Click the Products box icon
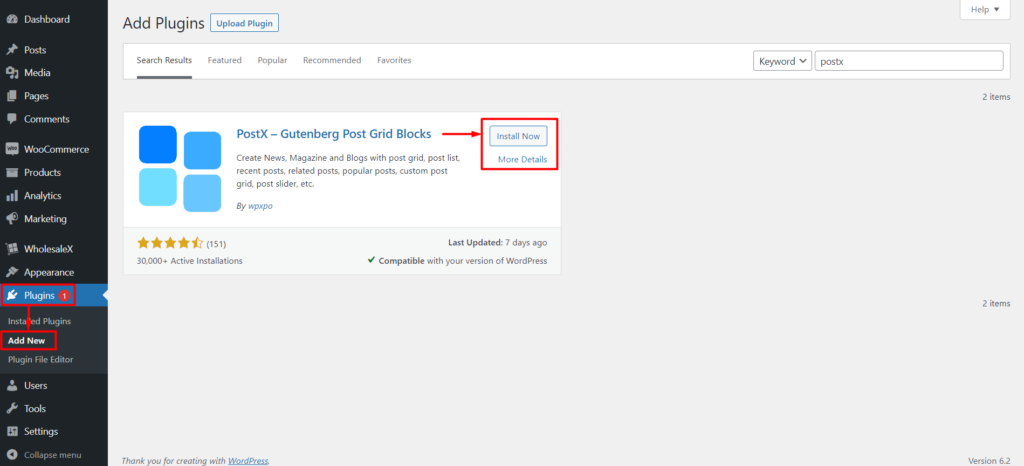Viewport: 1024px width, 466px height. tap(12, 172)
